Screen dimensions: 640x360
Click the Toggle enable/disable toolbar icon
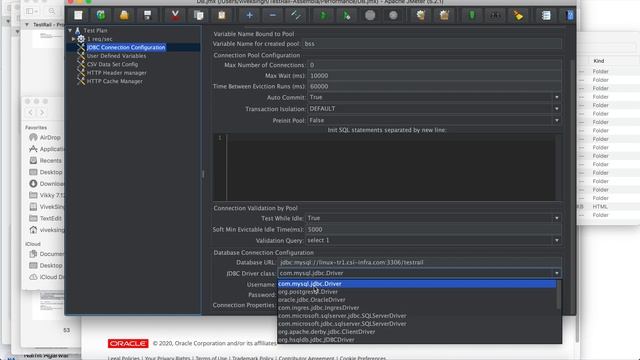296,16
